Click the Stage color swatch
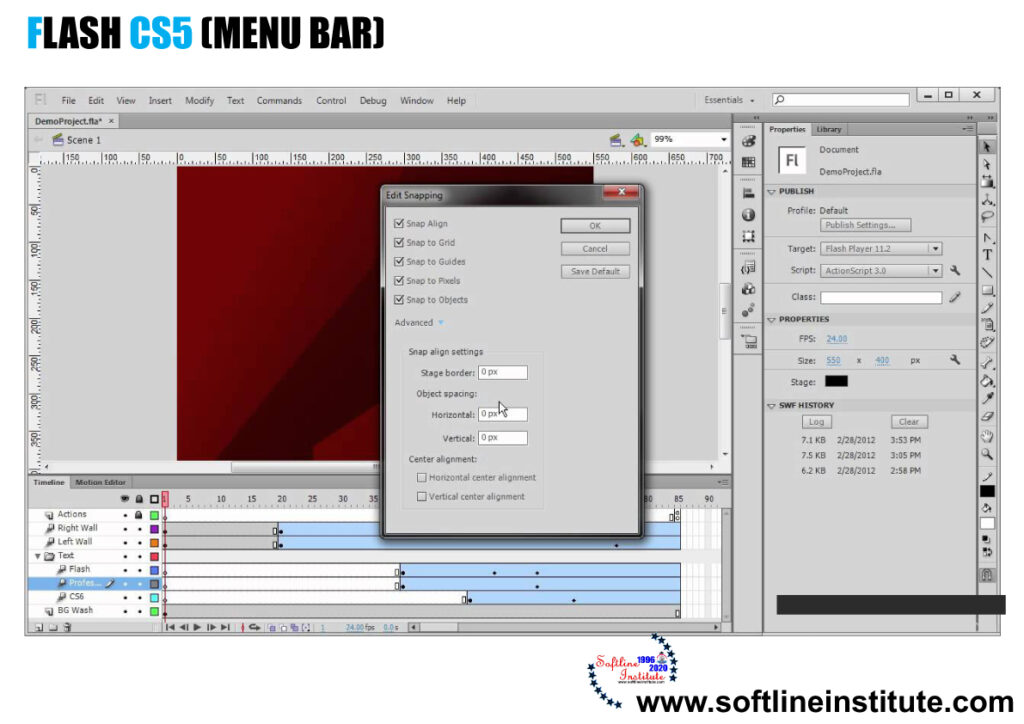This screenshot has height=724, width=1024. coord(836,381)
